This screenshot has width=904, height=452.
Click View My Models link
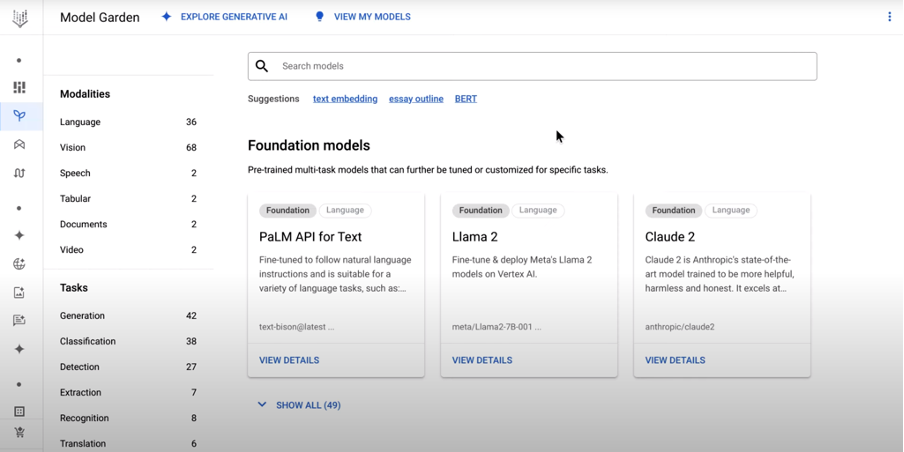click(372, 17)
